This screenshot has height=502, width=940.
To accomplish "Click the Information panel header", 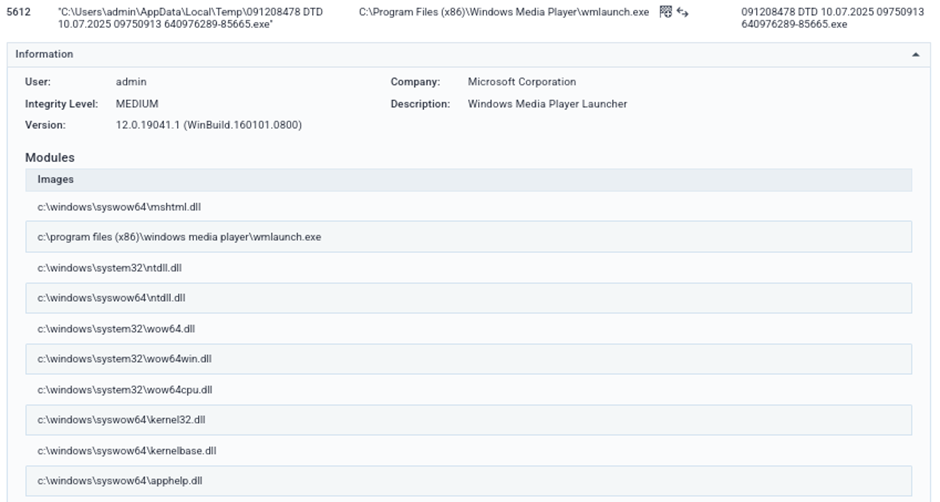I will [x=45, y=54].
